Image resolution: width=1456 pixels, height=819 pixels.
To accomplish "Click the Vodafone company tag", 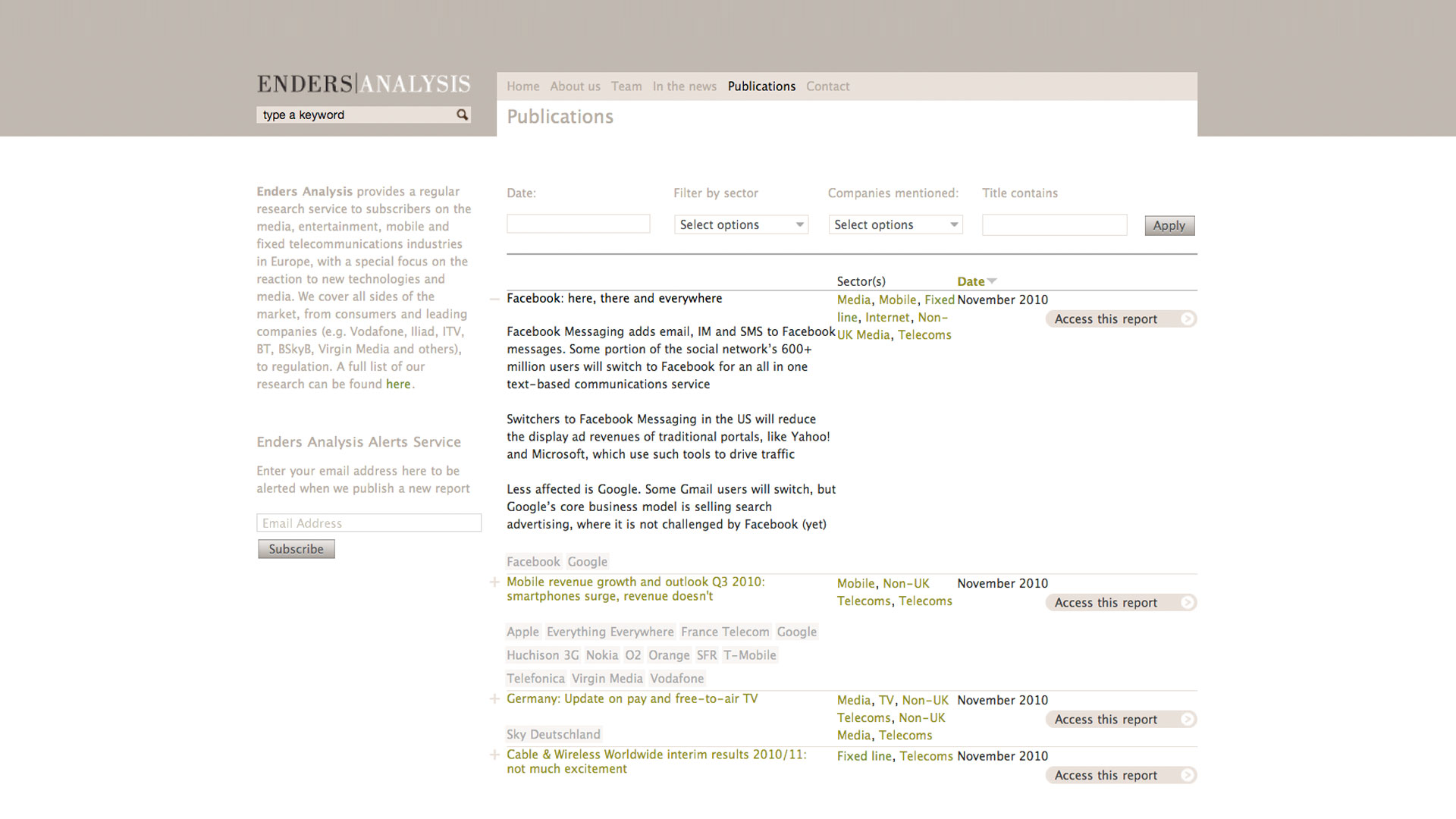I will point(677,679).
